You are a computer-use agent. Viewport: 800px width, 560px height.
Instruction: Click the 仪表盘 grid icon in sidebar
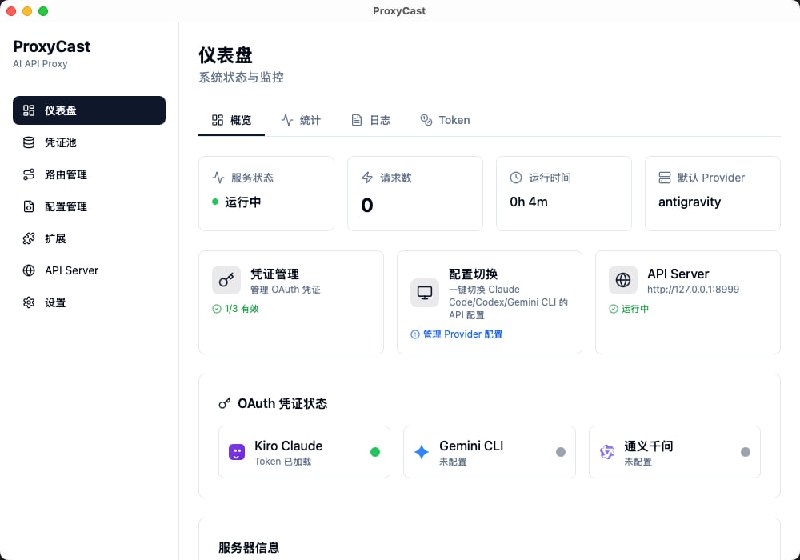pyautogui.click(x=29, y=110)
